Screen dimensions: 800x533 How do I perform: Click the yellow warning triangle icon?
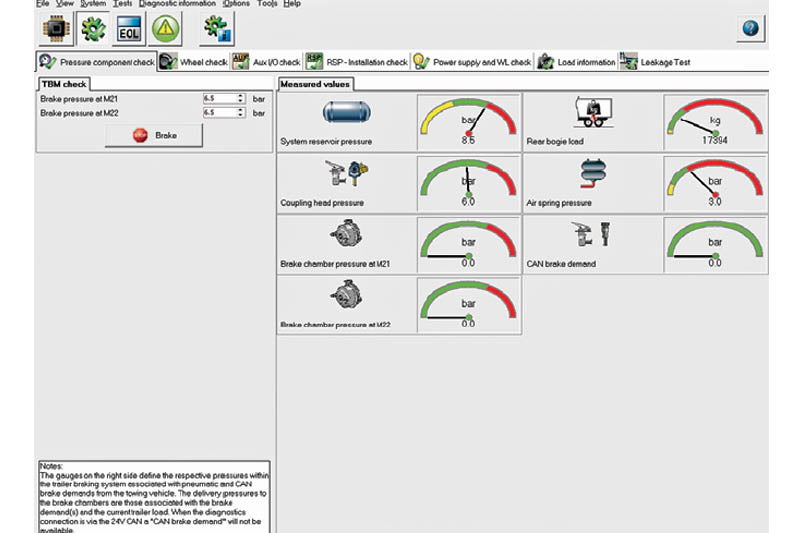165,29
